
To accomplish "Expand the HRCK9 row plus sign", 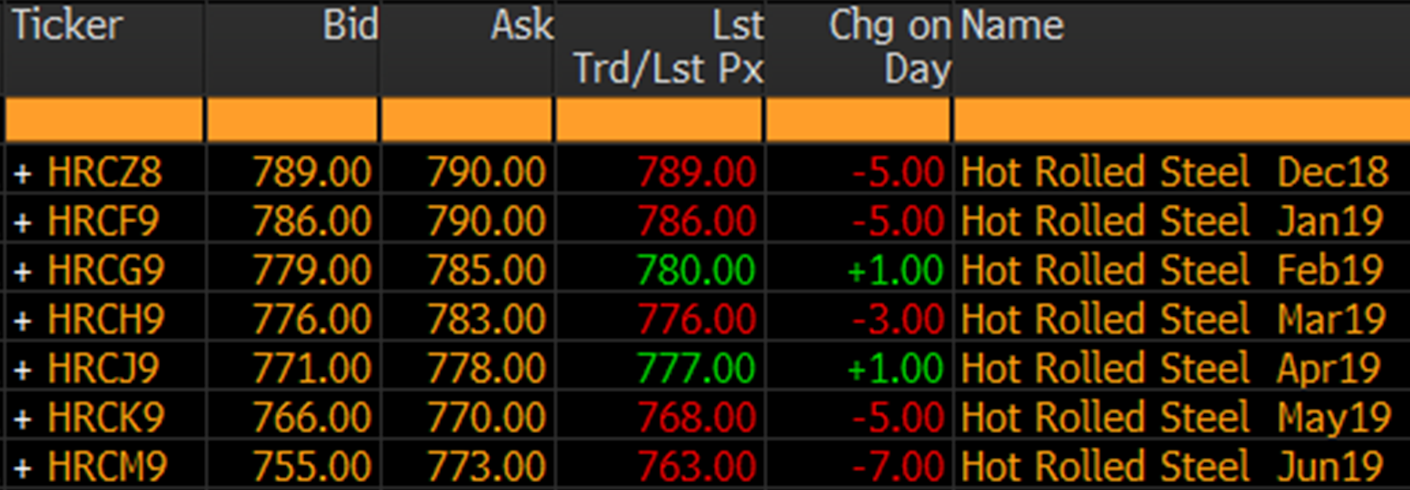I will pos(22,417).
